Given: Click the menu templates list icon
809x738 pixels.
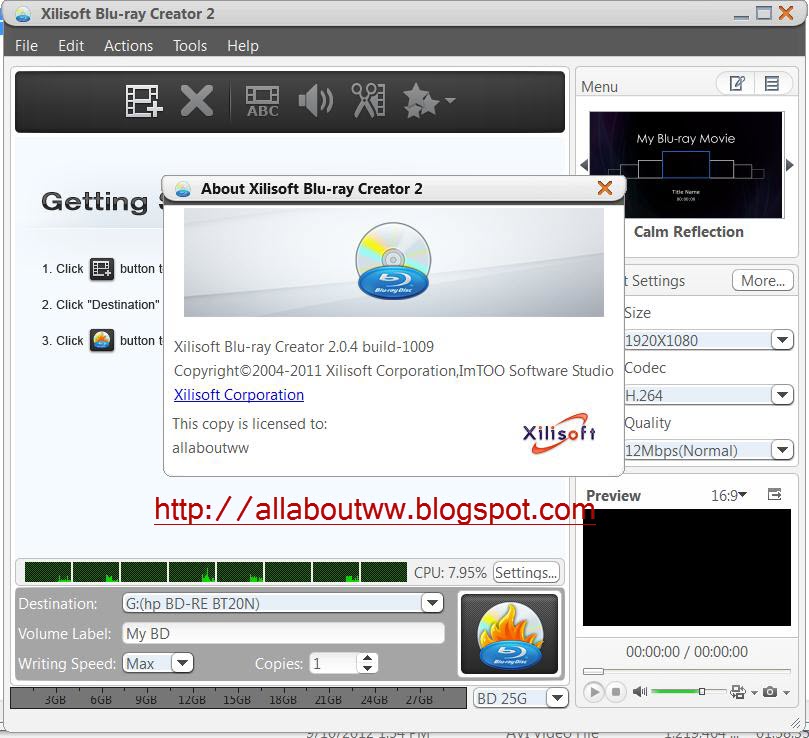Looking at the screenshot, I should point(772,83).
